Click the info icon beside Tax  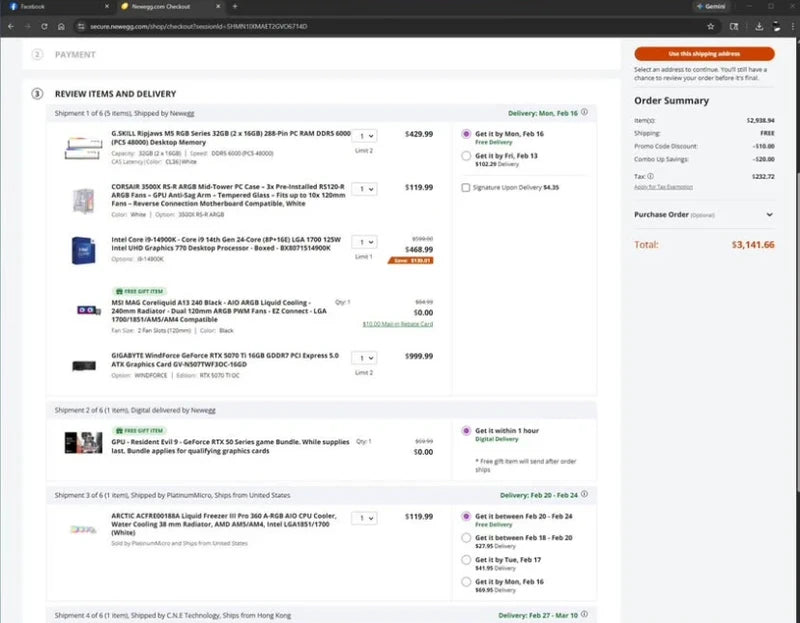pyautogui.click(x=651, y=176)
